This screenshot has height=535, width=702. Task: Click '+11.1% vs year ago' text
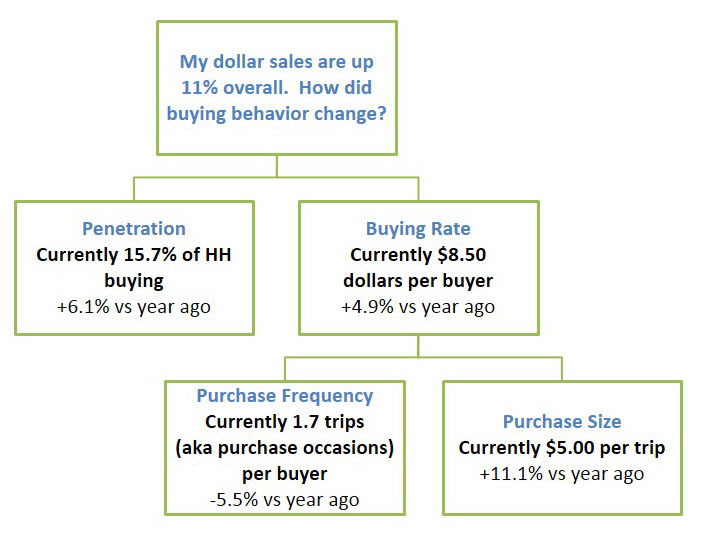(562, 474)
